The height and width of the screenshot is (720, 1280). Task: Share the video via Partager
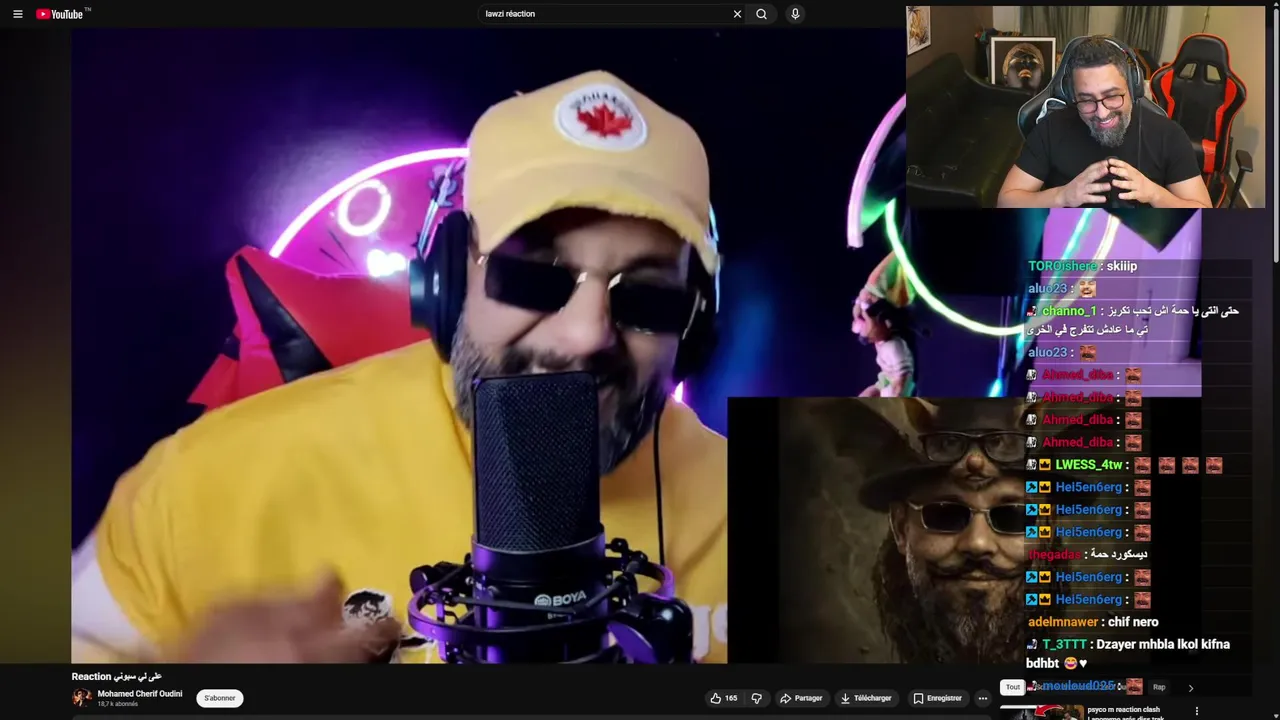click(x=801, y=698)
